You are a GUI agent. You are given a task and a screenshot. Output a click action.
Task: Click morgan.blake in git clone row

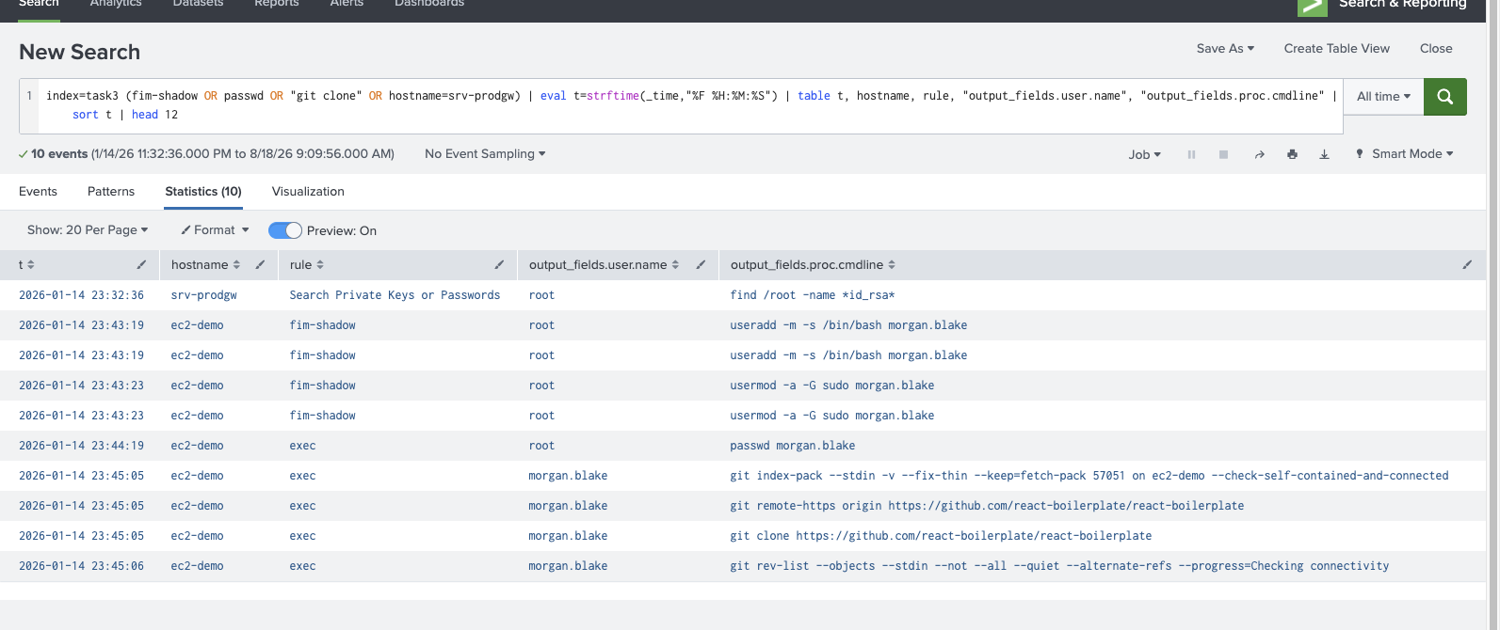tap(568, 535)
